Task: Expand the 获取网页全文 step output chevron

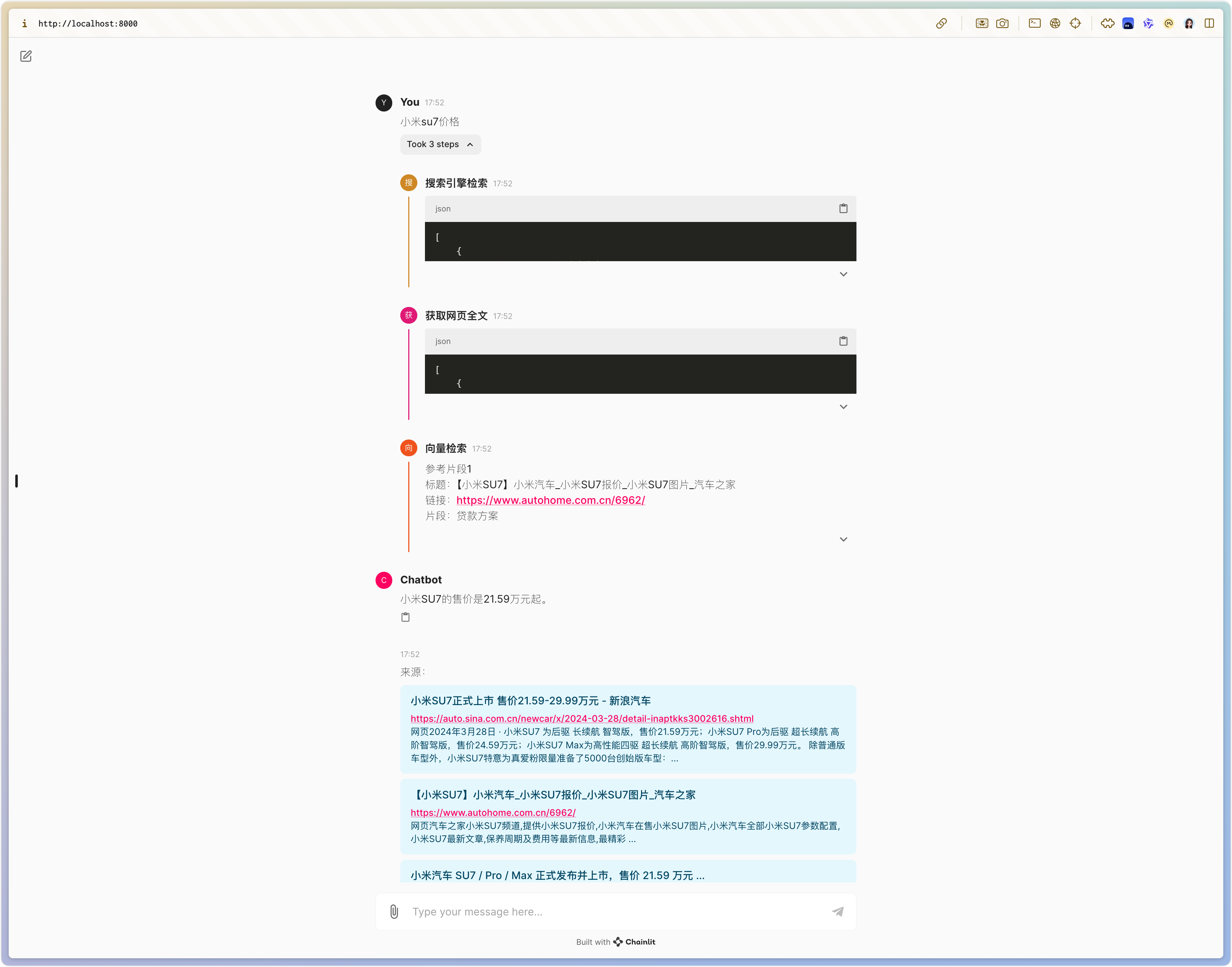Action: [843, 406]
